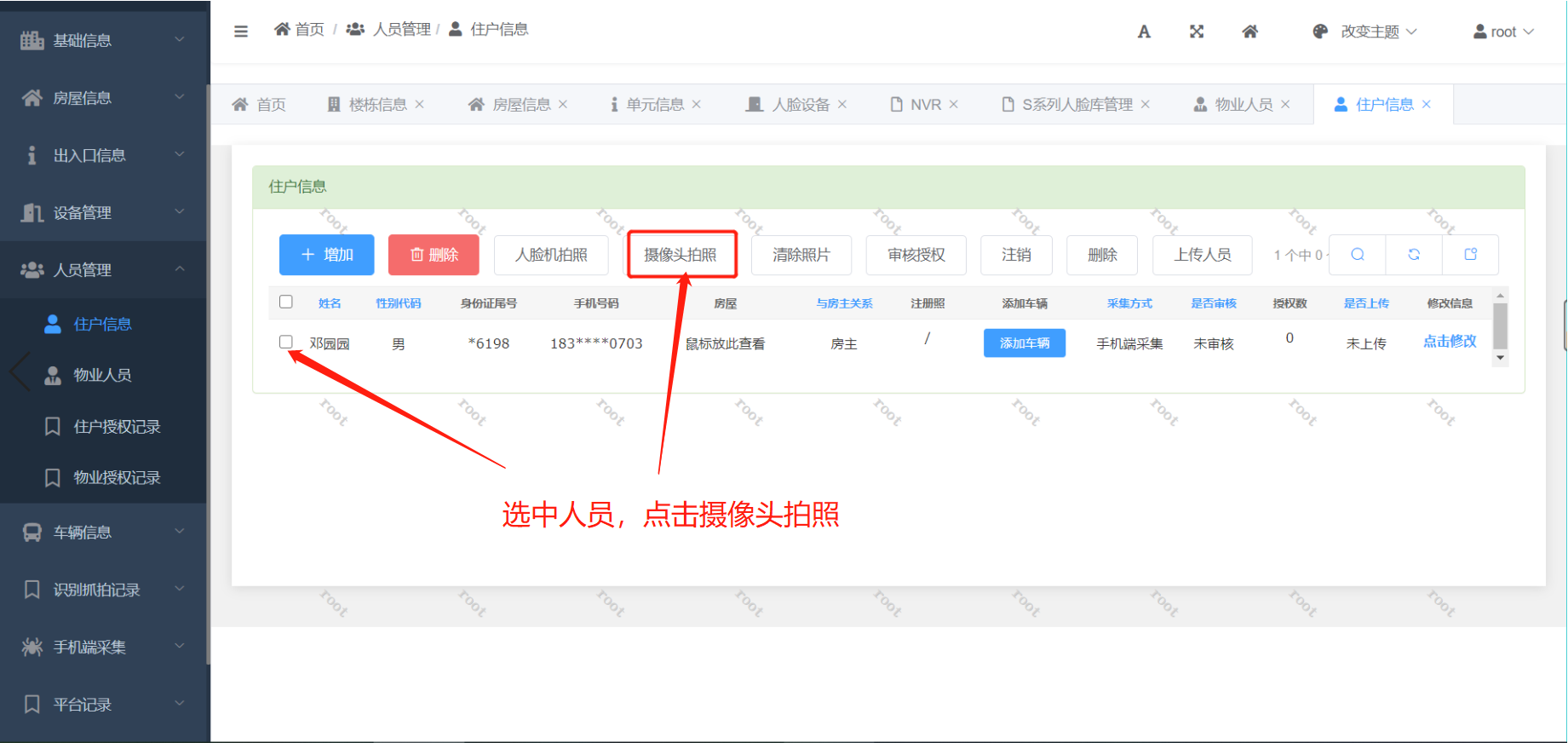Sort by 与房主关系 column header
This screenshot has width=1568, height=743.
(x=844, y=303)
